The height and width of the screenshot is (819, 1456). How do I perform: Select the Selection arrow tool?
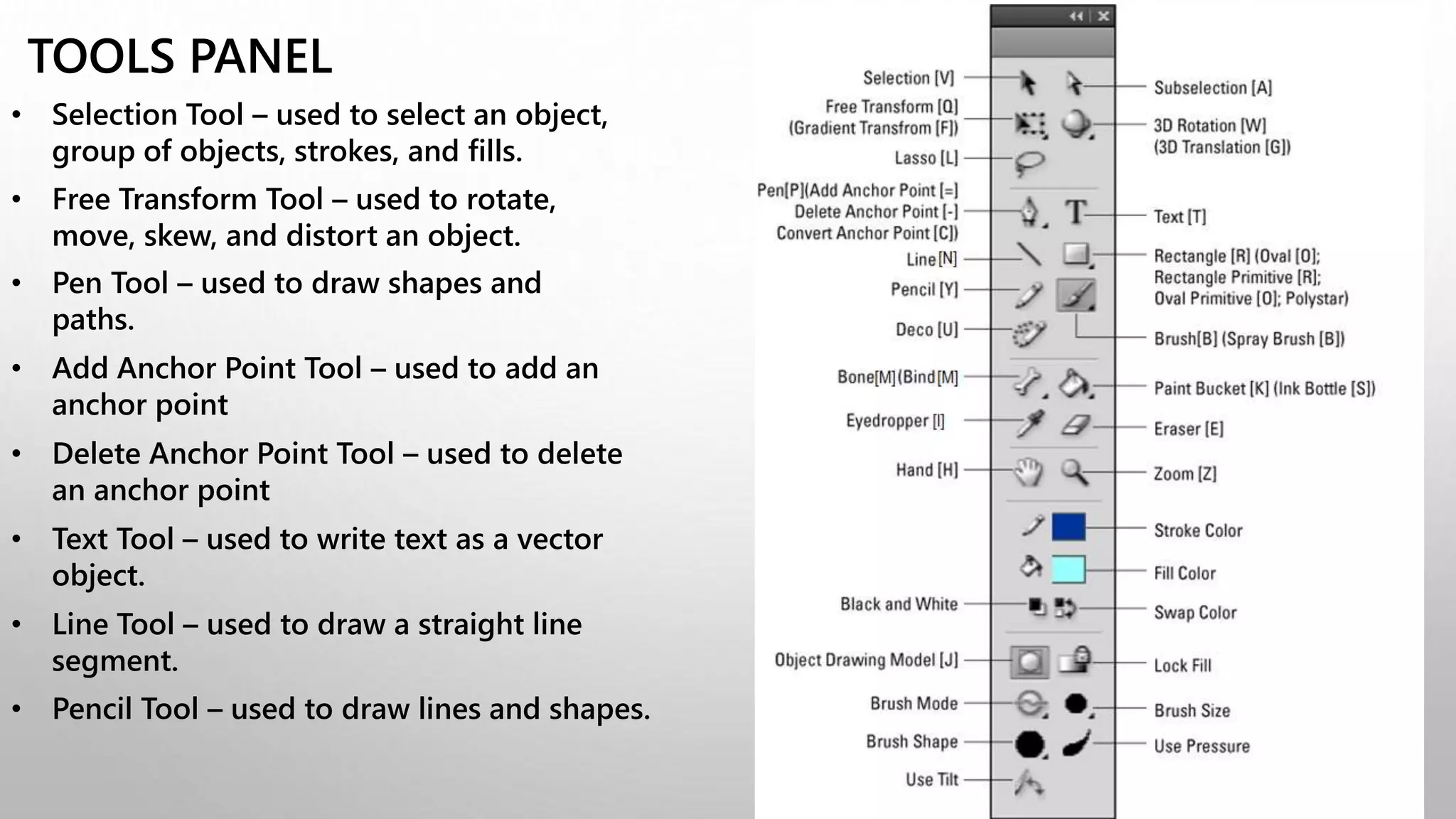tap(1027, 83)
